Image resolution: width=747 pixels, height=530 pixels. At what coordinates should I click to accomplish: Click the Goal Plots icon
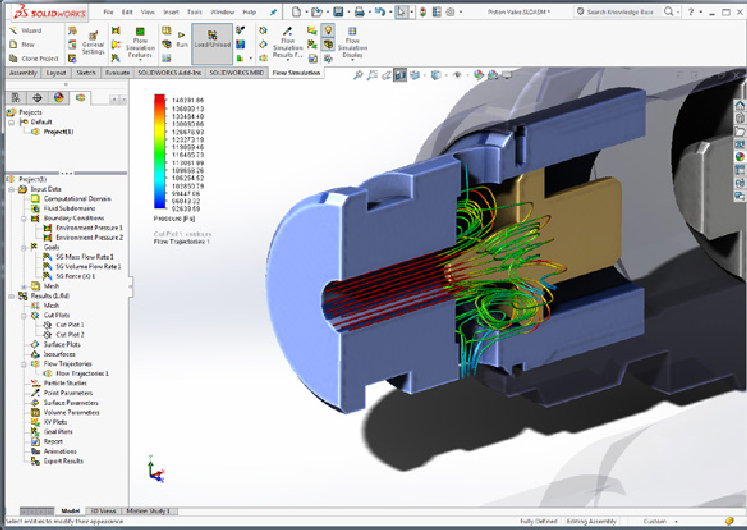(x=35, y=431)
